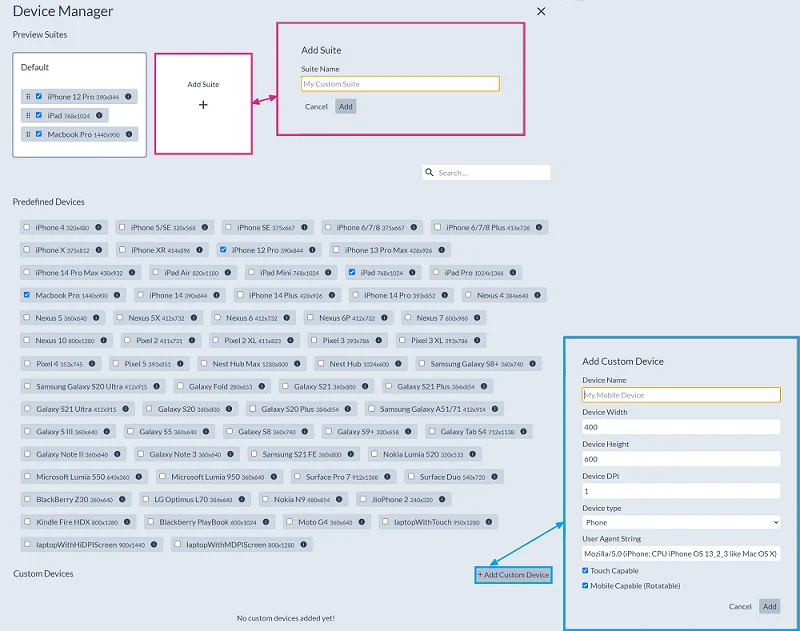Click plus icon in Add Suite card
Image resolution: width=800 pixels, height=631 pixels.
(x=203, y=105)
